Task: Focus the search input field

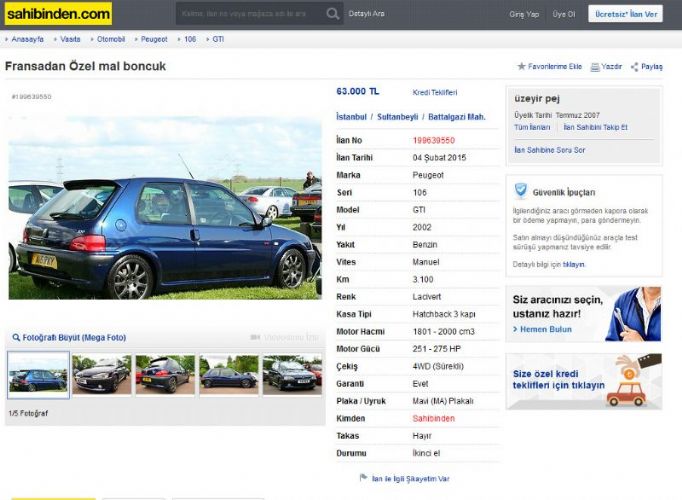Action: click(x=250, y=13)
